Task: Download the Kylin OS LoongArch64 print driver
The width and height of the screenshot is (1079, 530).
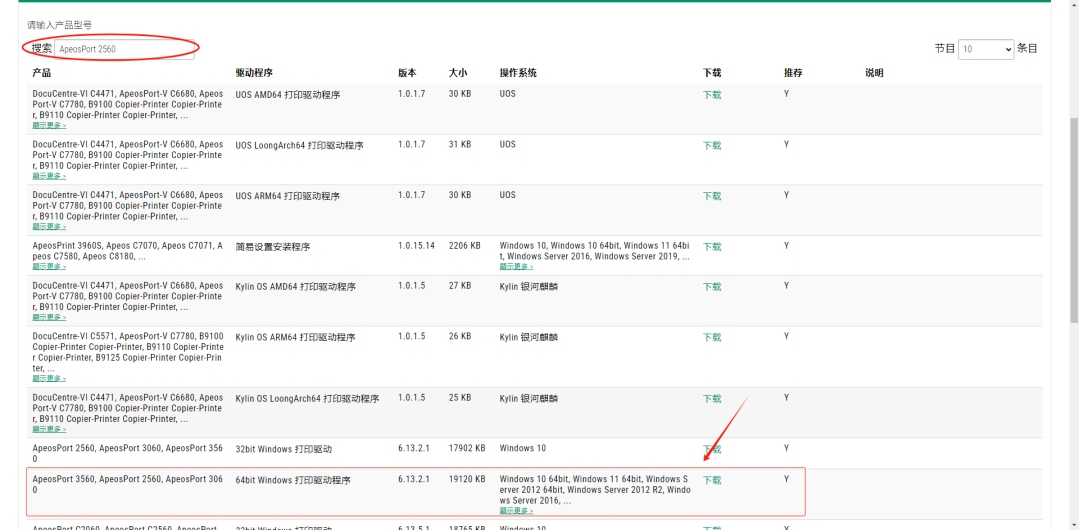Action: tap(712, 399)
